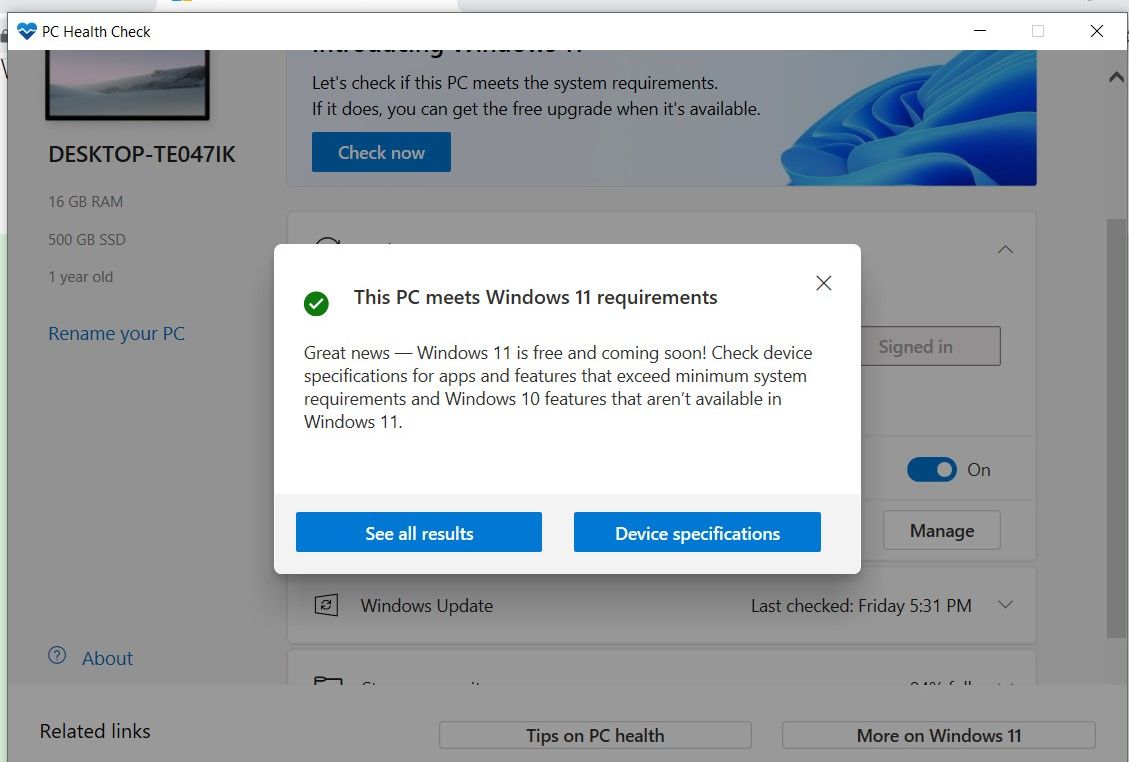
Task: Click the PC Health Check heart icon
Action: [x=27, y=32]
